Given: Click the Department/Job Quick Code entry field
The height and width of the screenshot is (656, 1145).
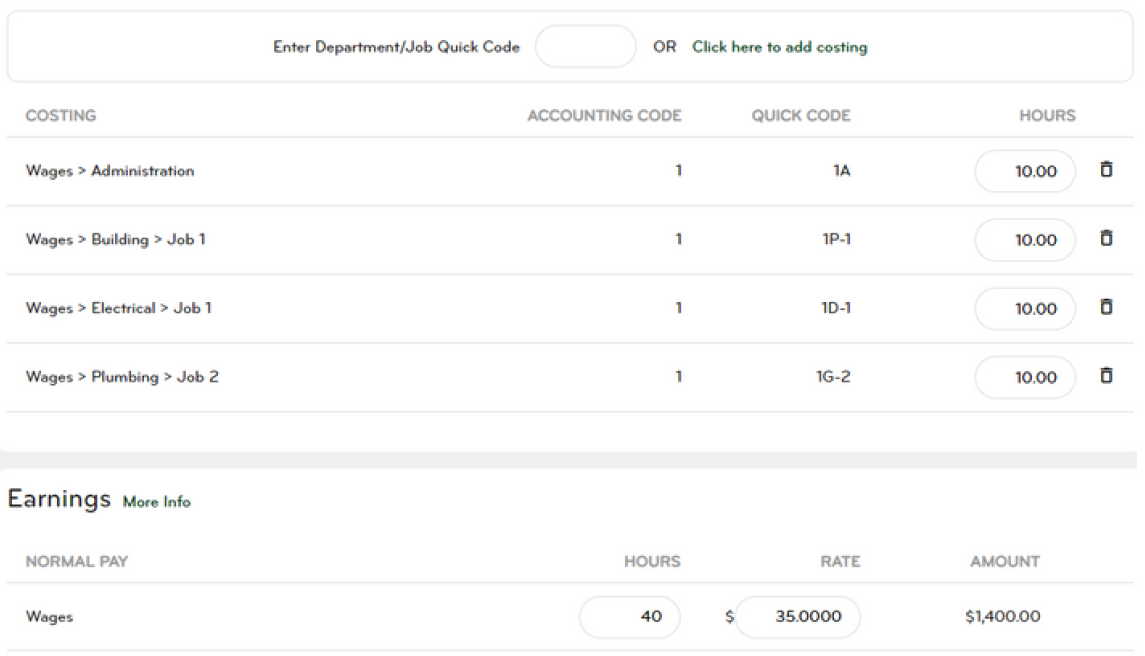Looking at the screenshot, I should [x=585, y=46].
